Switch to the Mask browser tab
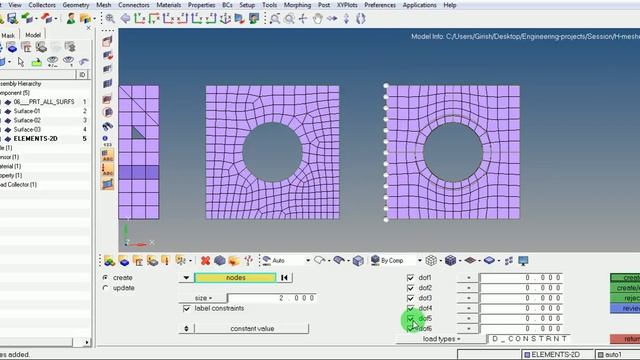 [8, 35]
